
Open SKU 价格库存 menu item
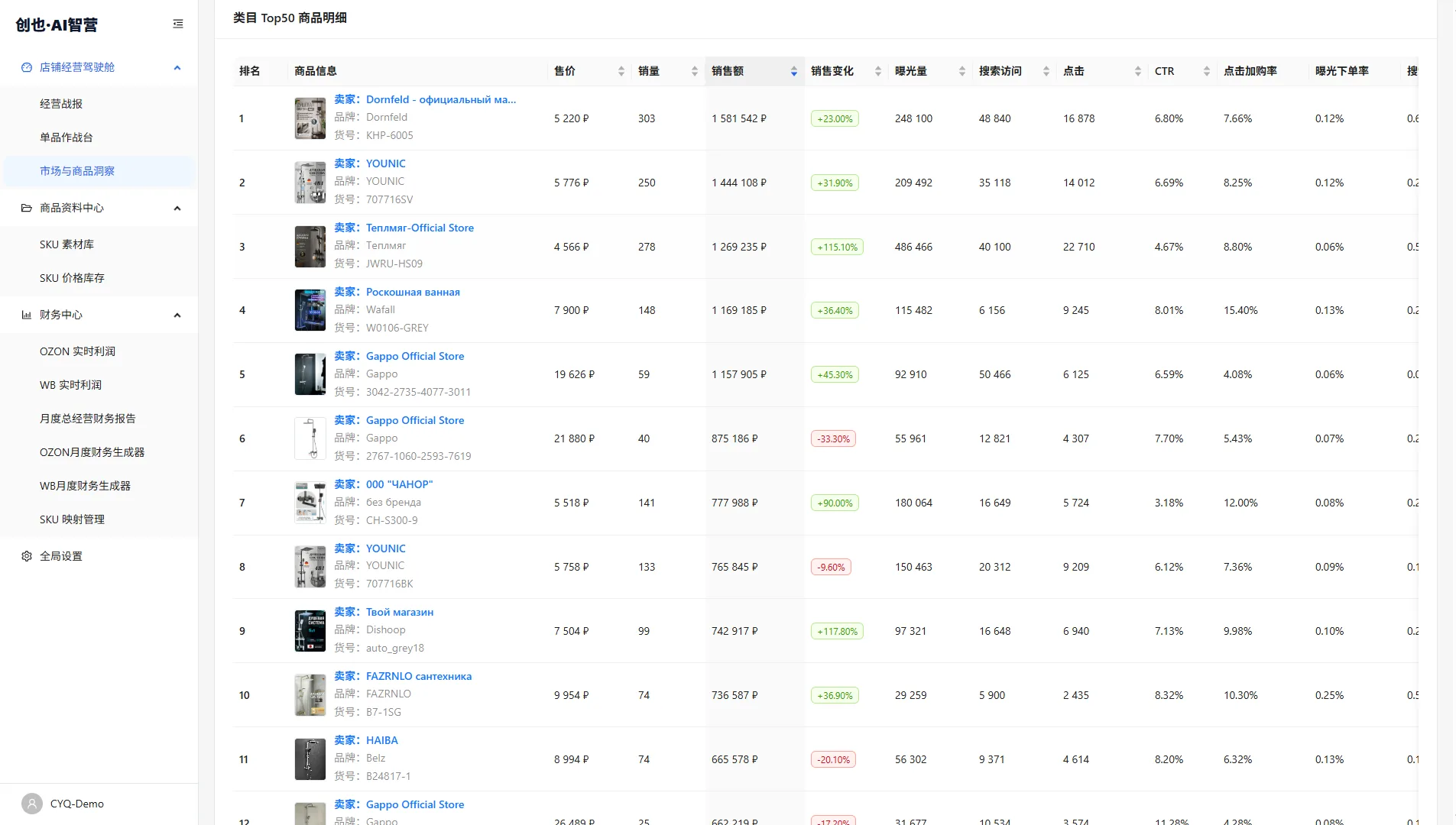click(99, 278)
